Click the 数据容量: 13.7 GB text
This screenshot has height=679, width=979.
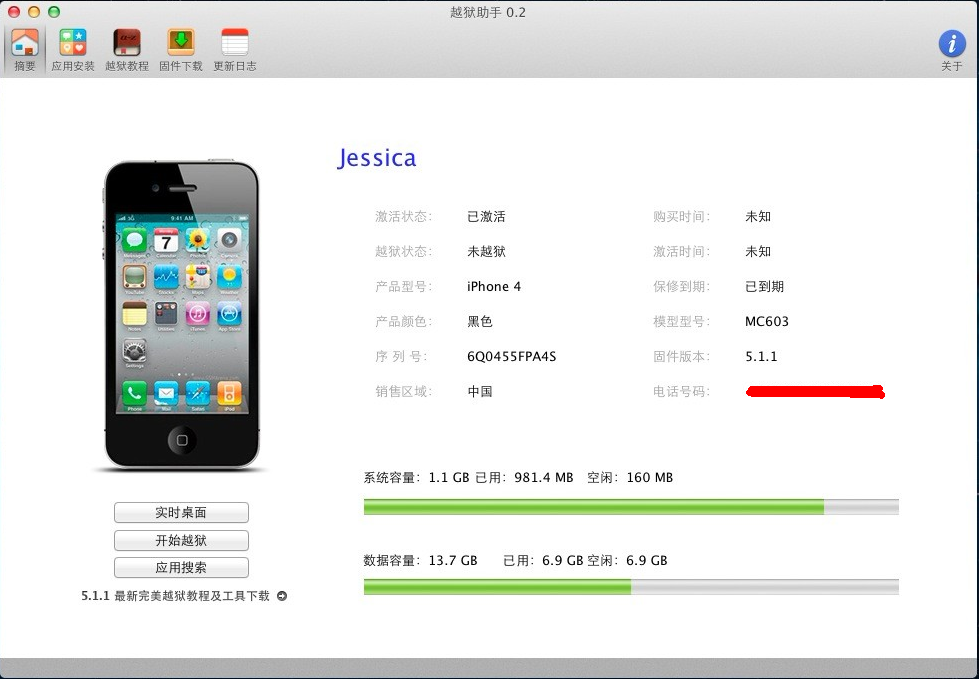420,560
